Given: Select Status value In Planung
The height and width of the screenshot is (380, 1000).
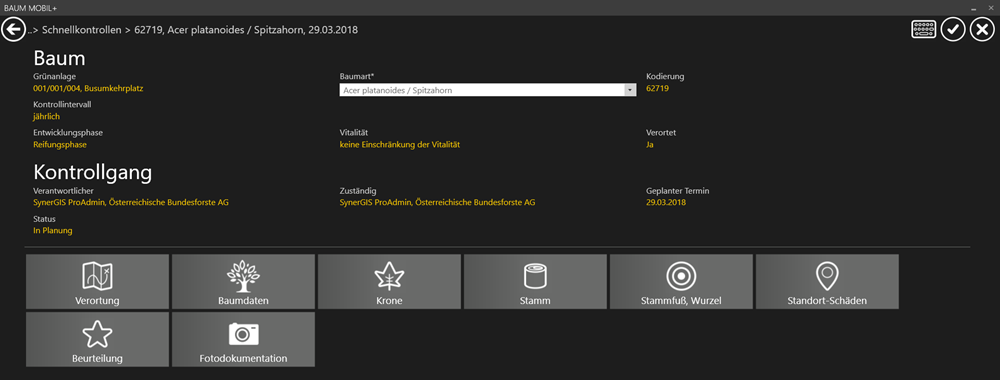Looking at the screenshot, I should click(53, 230).
